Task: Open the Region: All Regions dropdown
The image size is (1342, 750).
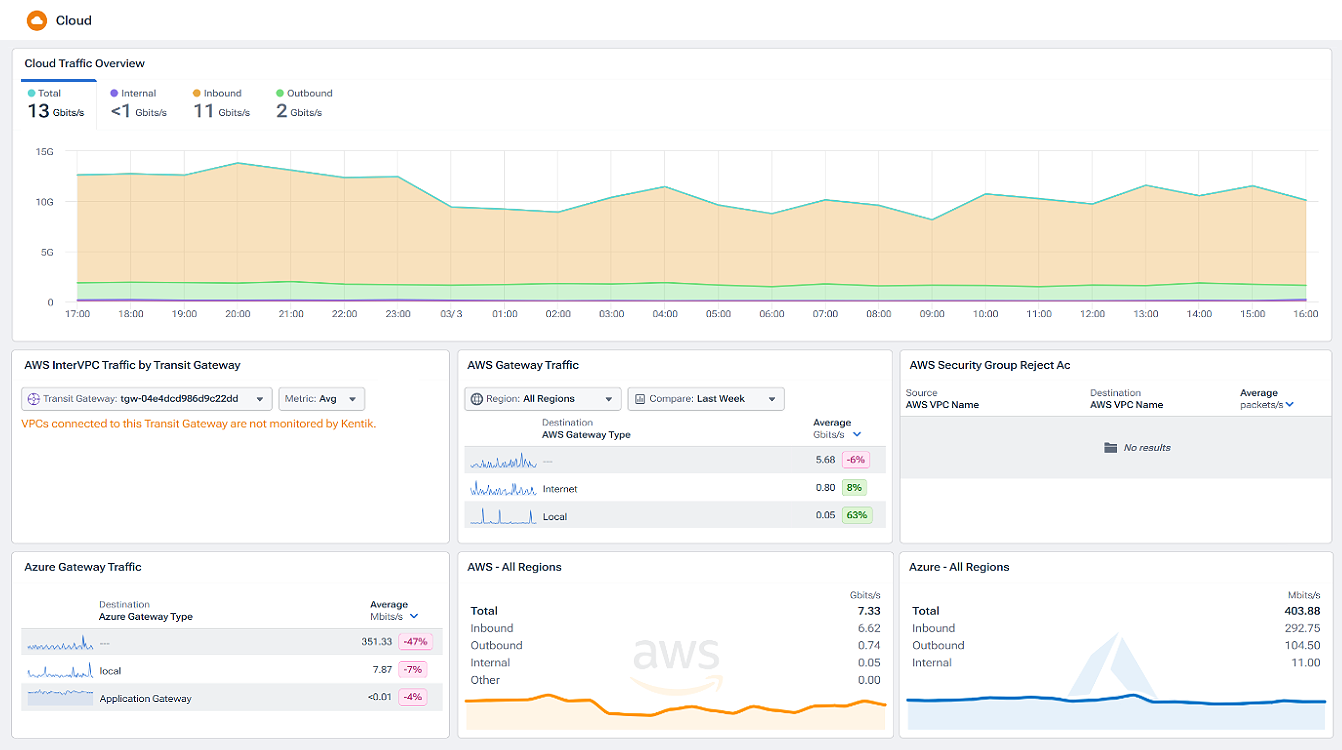Action: coord(542,398)
